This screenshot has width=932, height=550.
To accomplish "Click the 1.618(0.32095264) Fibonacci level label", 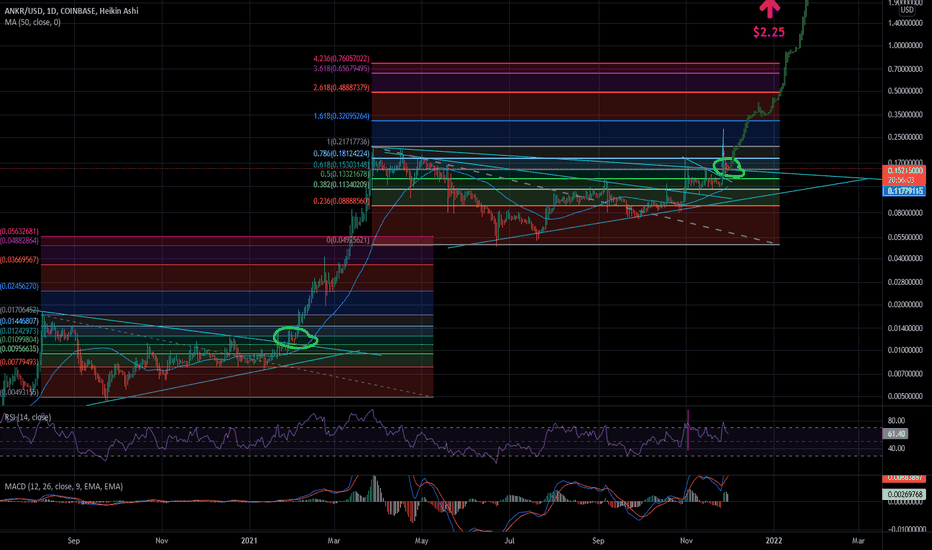I will [341, 117].
